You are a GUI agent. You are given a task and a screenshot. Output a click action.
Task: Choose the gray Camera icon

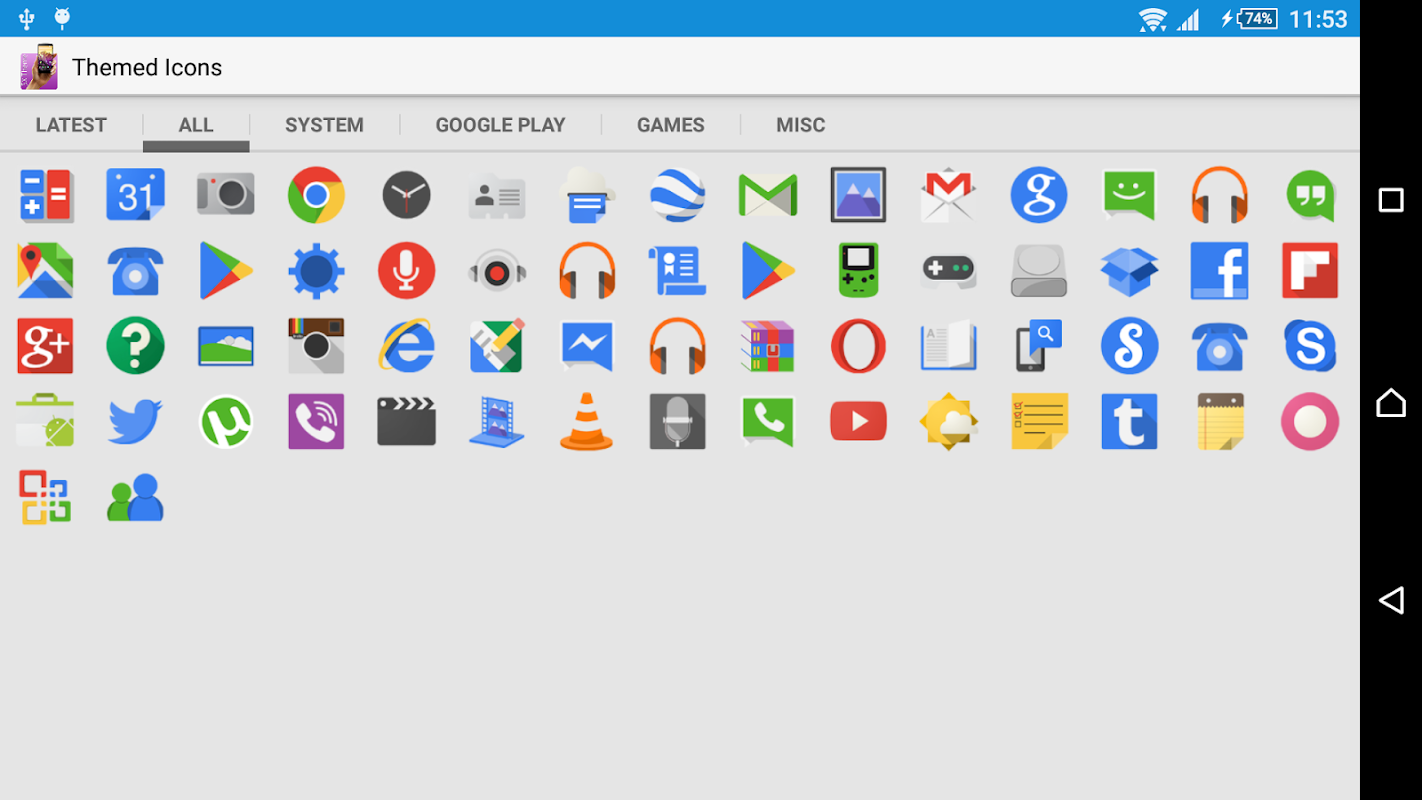pyautogui.click(x=226, y=195)
